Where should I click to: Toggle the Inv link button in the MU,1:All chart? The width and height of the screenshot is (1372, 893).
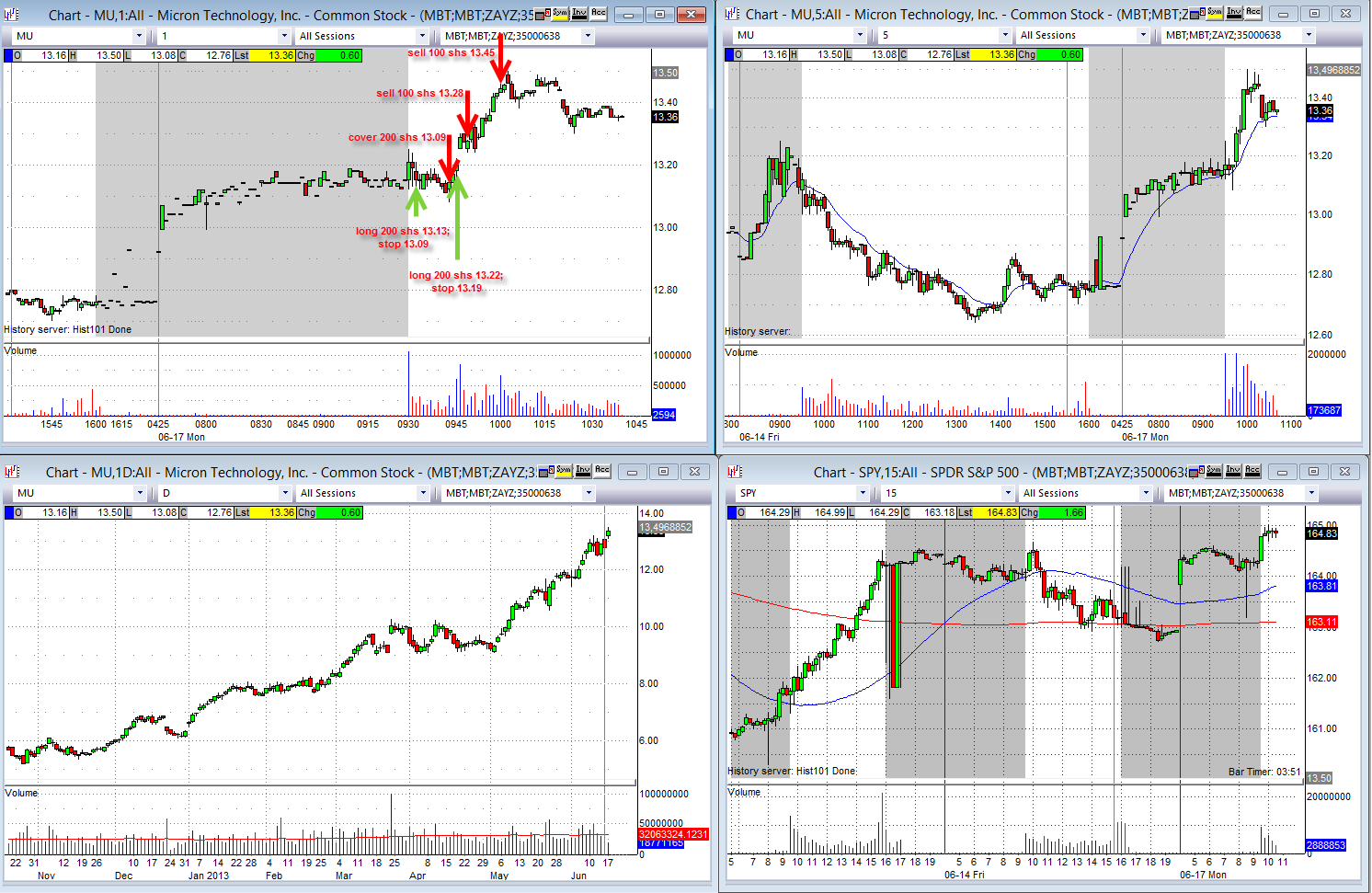point(579,13)
